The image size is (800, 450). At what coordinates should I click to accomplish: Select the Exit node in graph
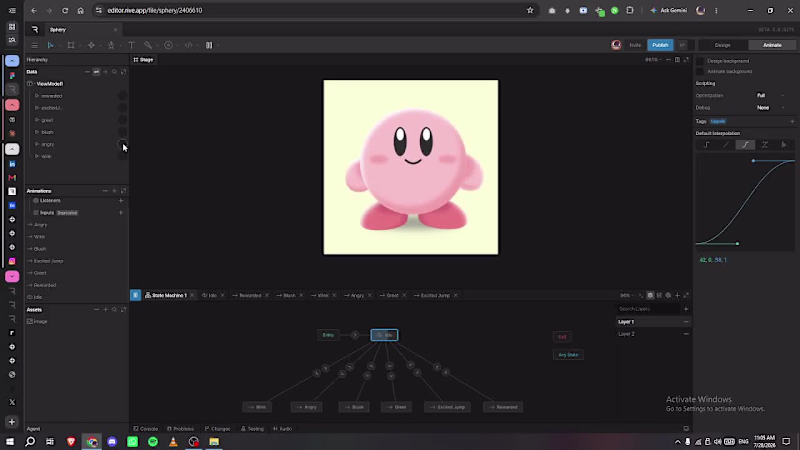562,337
